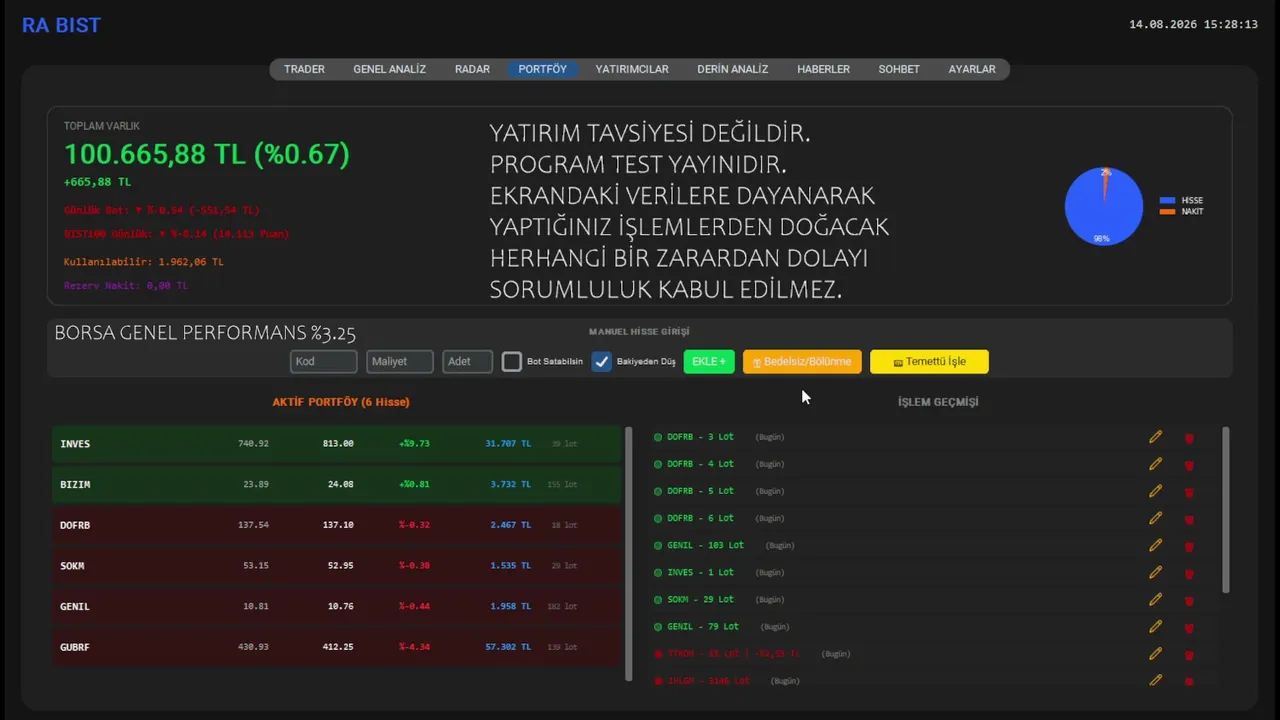Edit the DOFRB - 5 Lot transaction
The width and height of the screenshot is (1280, 720).
pyautogui.click(x=1155, y=491)
